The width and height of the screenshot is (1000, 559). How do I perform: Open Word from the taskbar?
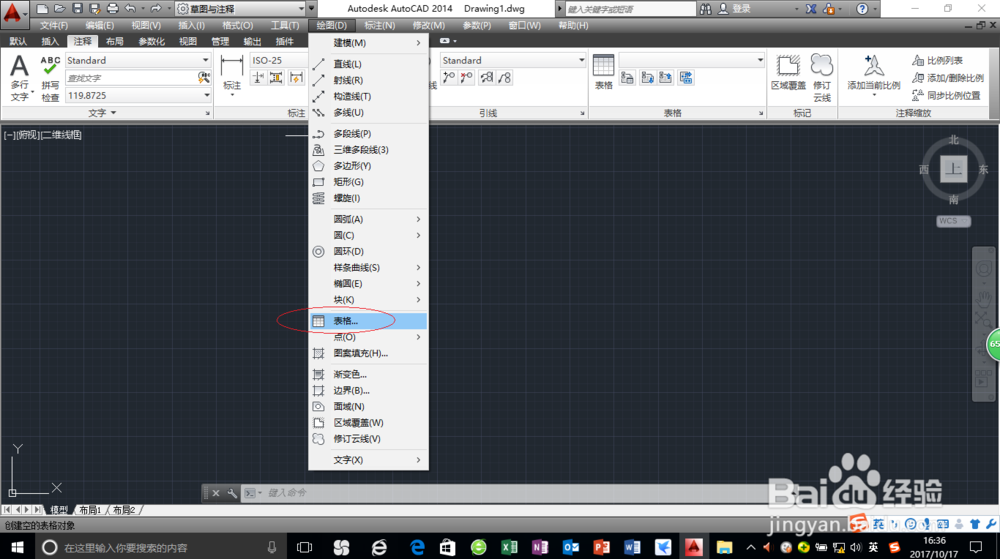[632, 548]
